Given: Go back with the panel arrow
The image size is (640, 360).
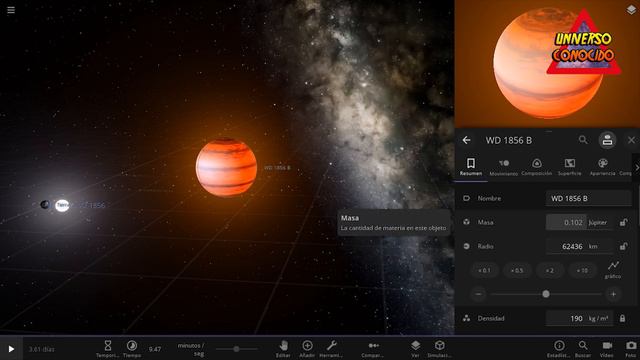Looking at the screenshot, I should tap(466, 140).
